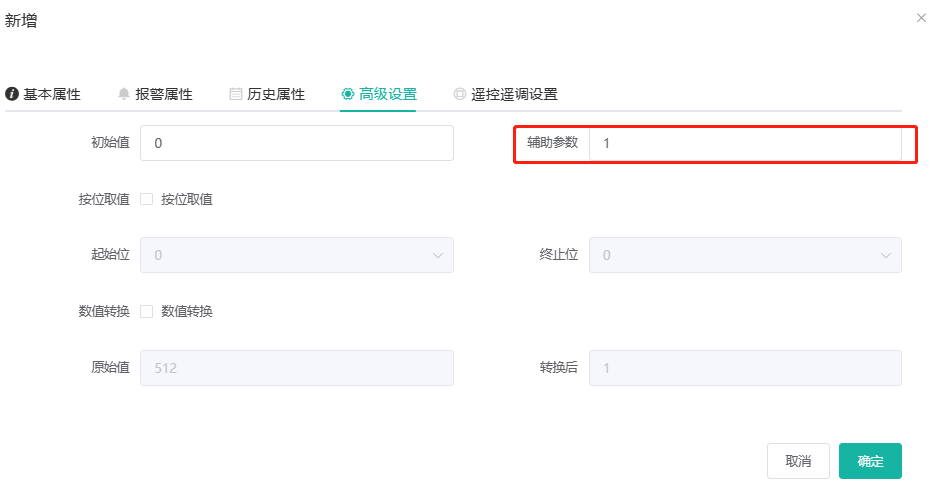934x485 pixels.
Task: Enable the 按位取值 checkbox
Action: (147, 199)
